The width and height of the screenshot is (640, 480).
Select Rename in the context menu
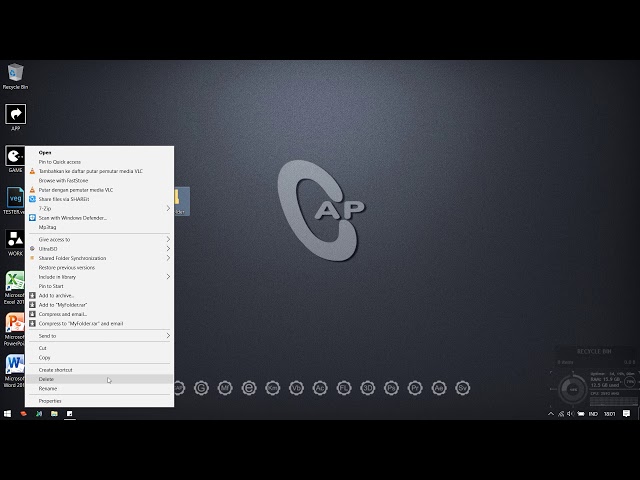coord(100,389)
